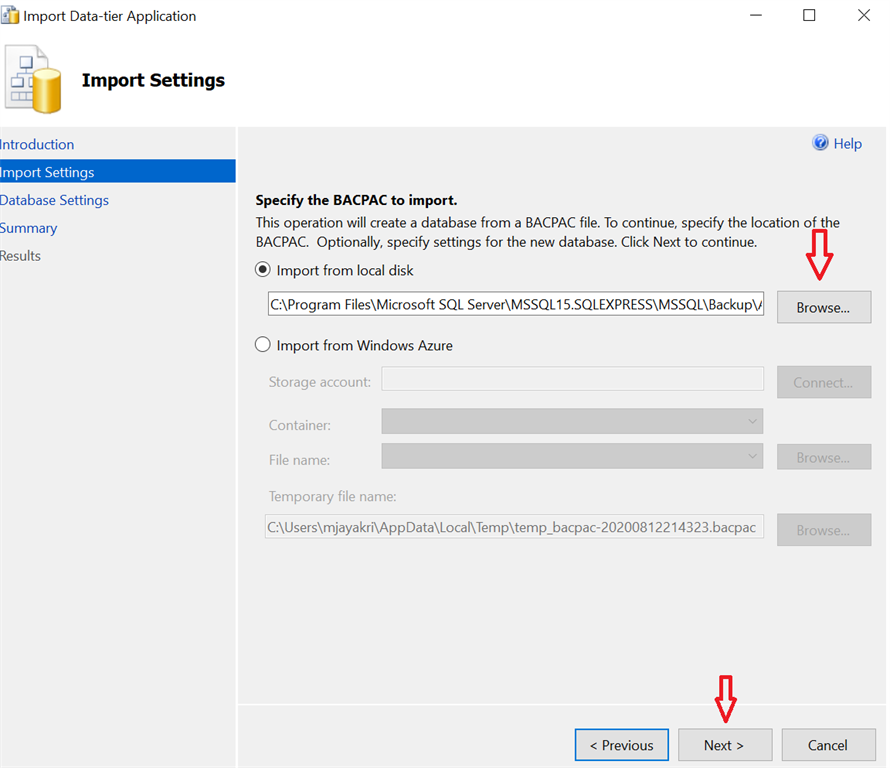Go to Introduction step in sidebar

[38, 144]
